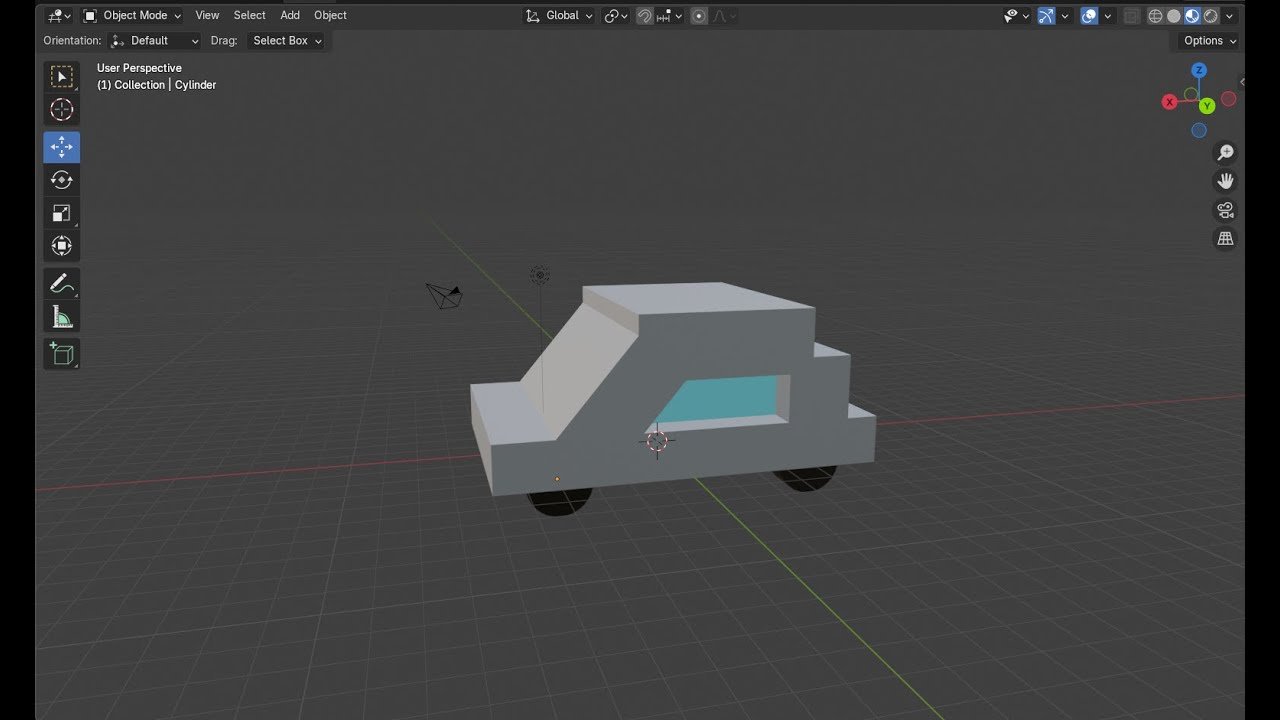Open the Object Mode dropdown
Image resolution: width=1280 pixels, height=720 pixels.
click(x=131, y=15)
